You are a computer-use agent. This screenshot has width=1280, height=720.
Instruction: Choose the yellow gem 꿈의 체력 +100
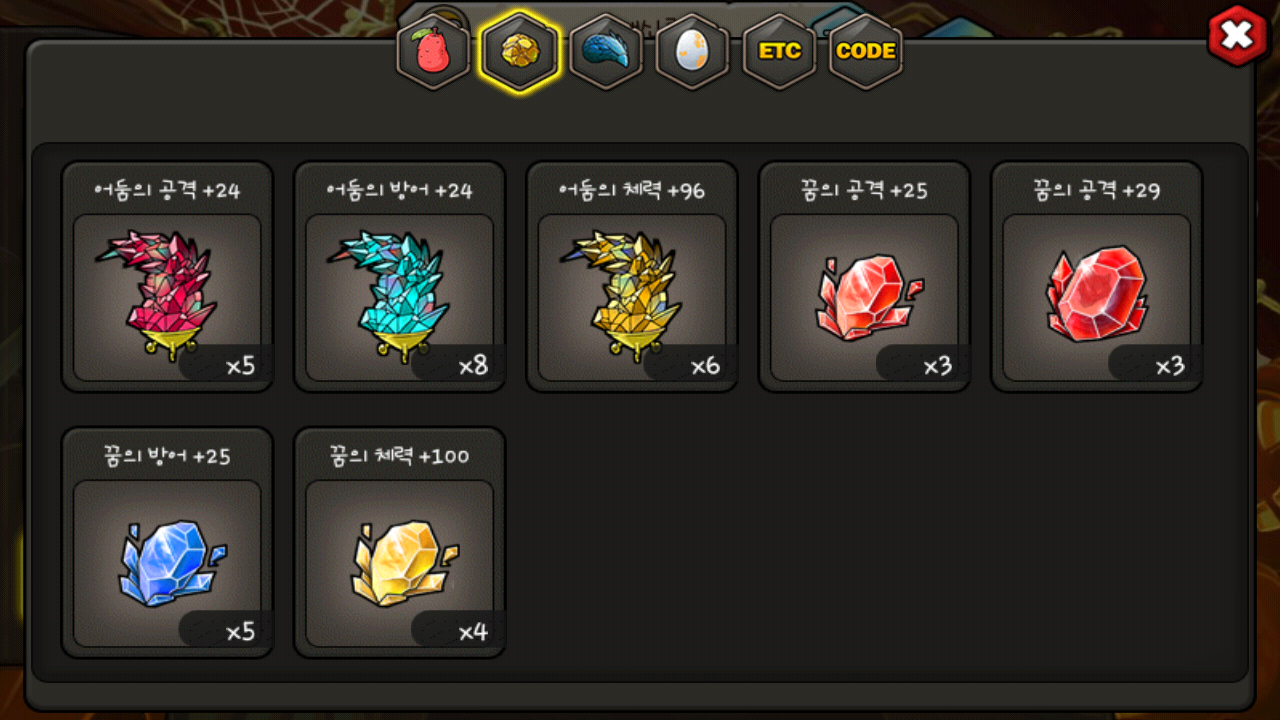(x=399, y=563)
